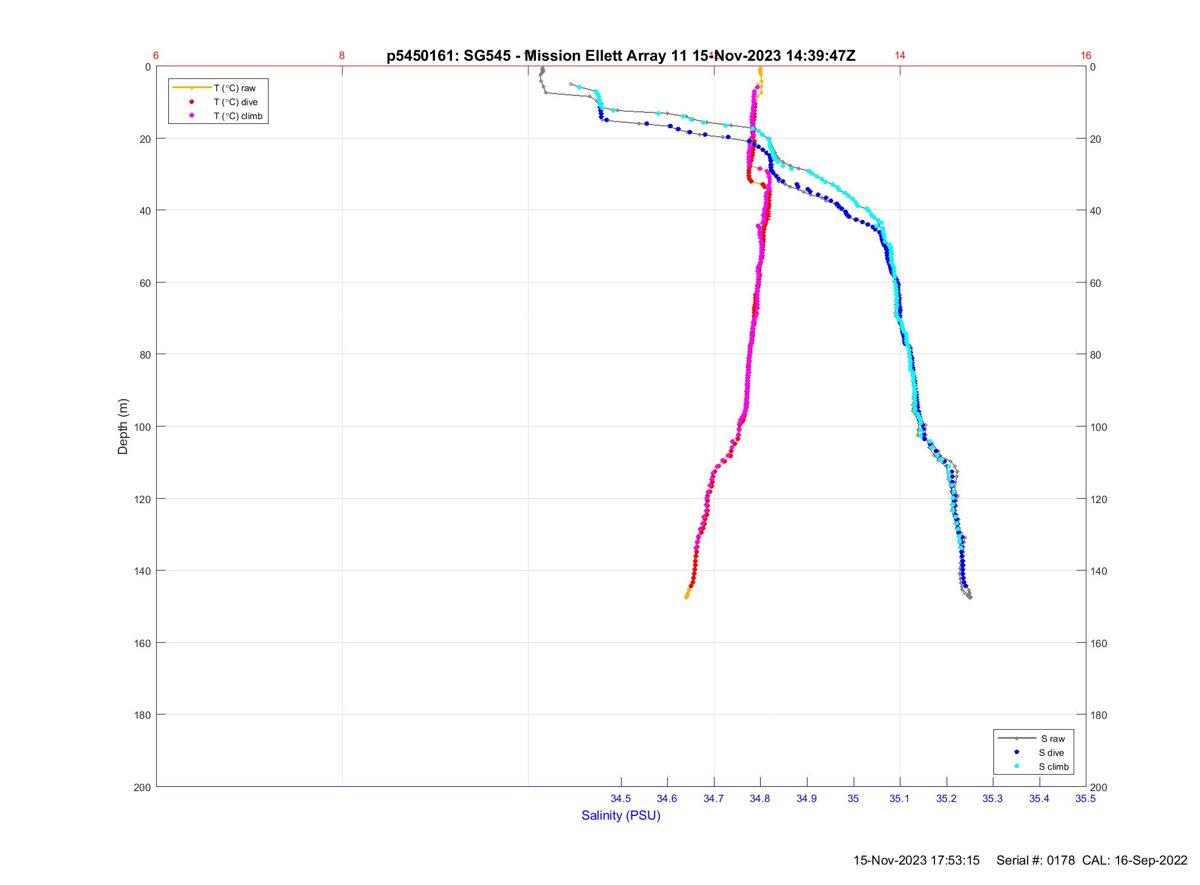The width and height of the screenshot is (1200, 885).
Task: Click the 34.6 salinity tick label
Action: pos(667,798)
